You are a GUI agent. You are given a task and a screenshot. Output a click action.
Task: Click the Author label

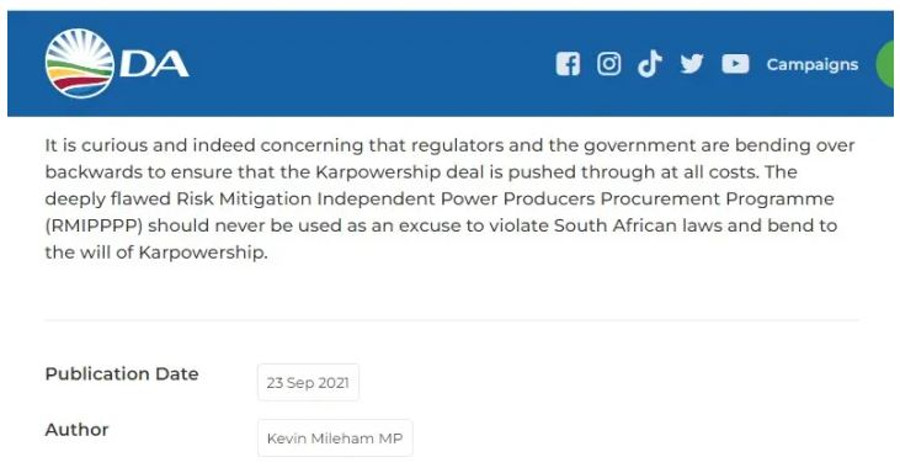77,429
